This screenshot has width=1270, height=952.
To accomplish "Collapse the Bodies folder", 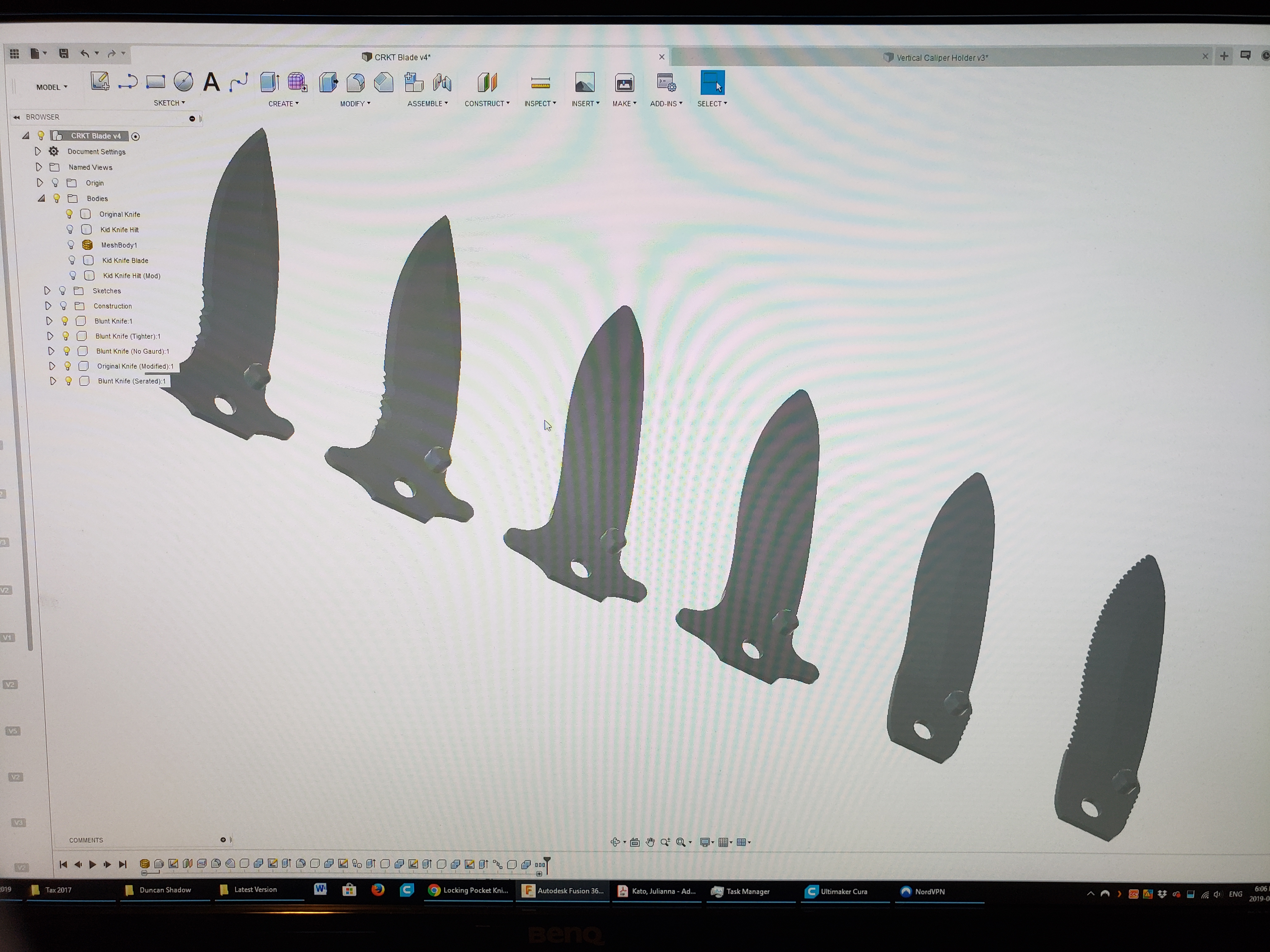I will tap(41, 199).
